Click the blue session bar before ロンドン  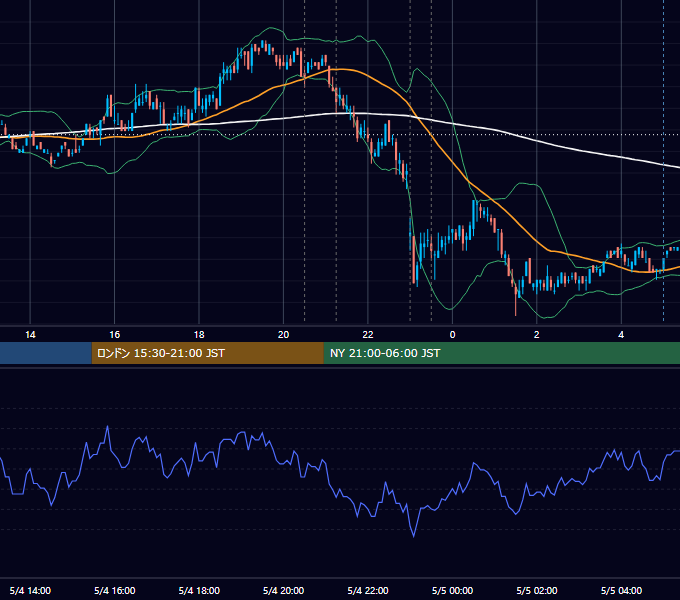(x=46, y=353)
